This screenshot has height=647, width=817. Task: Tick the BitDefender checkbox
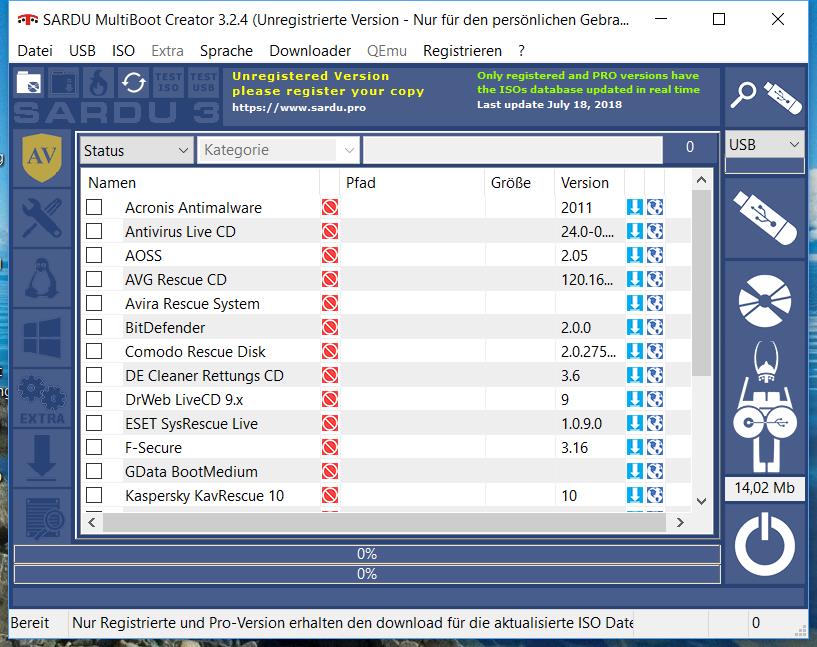point(94,327)
